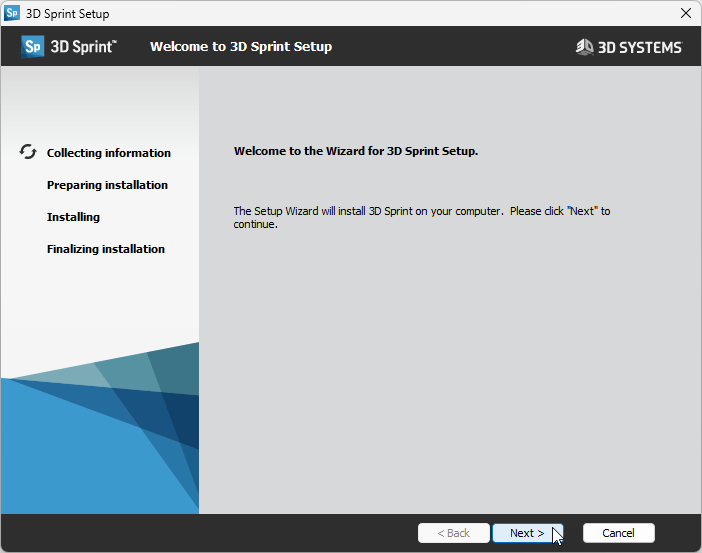Screen dimensions: 702x553
Task: Close the 3D Sprint Setup window
Action: tap(685, 13)
